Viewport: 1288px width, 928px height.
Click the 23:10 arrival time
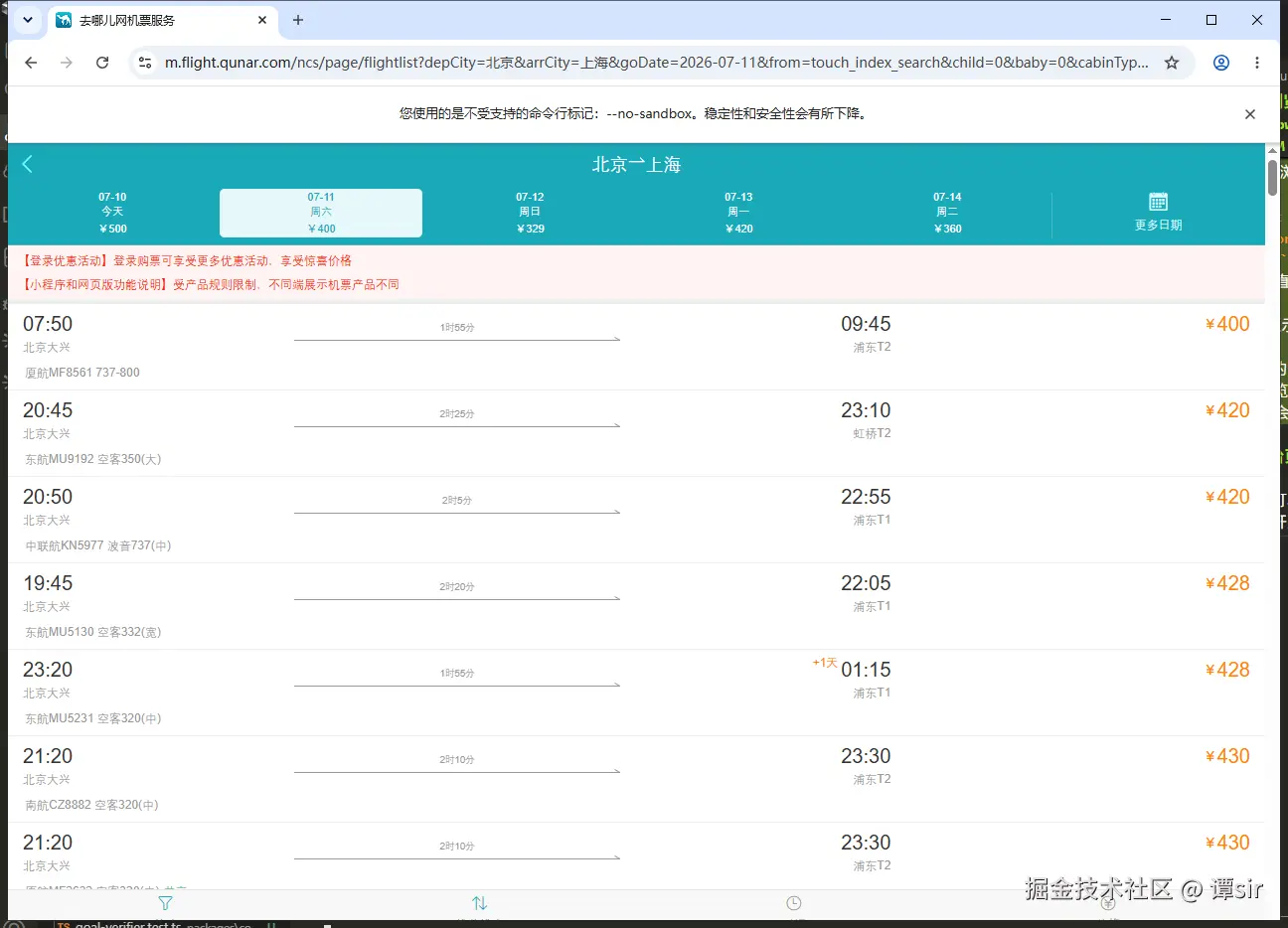point(866,410)
